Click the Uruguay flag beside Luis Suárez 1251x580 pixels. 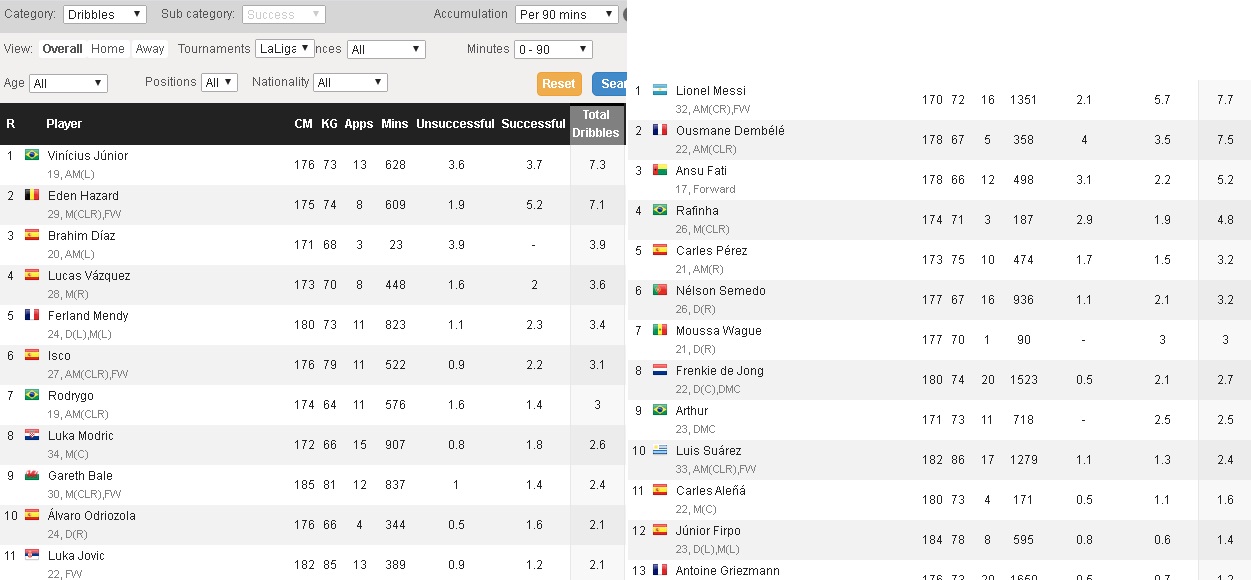(x=659, y=450)
